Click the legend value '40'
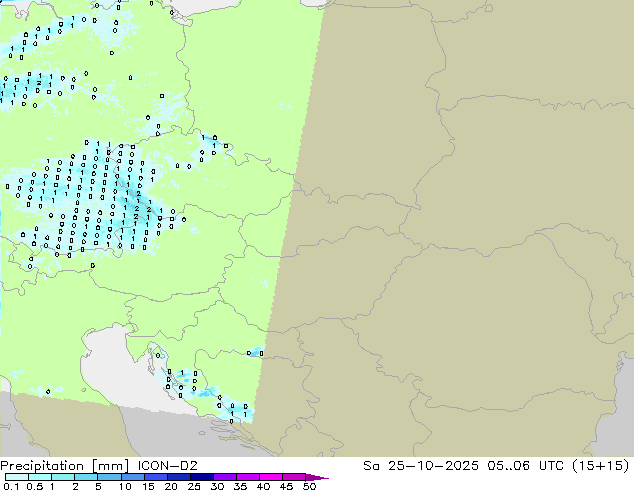The width and height of the screenshot is (634, 490). coord(263,486)
